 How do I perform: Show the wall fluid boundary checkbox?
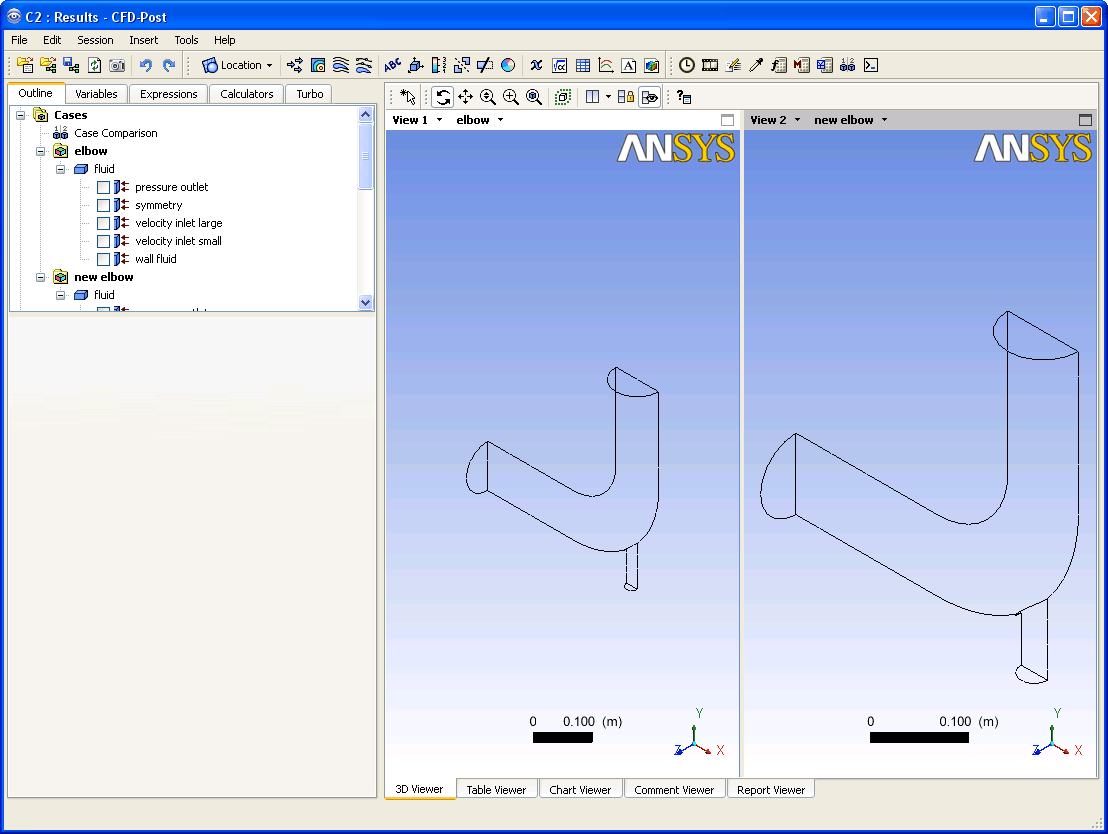[x=103, y=259]
